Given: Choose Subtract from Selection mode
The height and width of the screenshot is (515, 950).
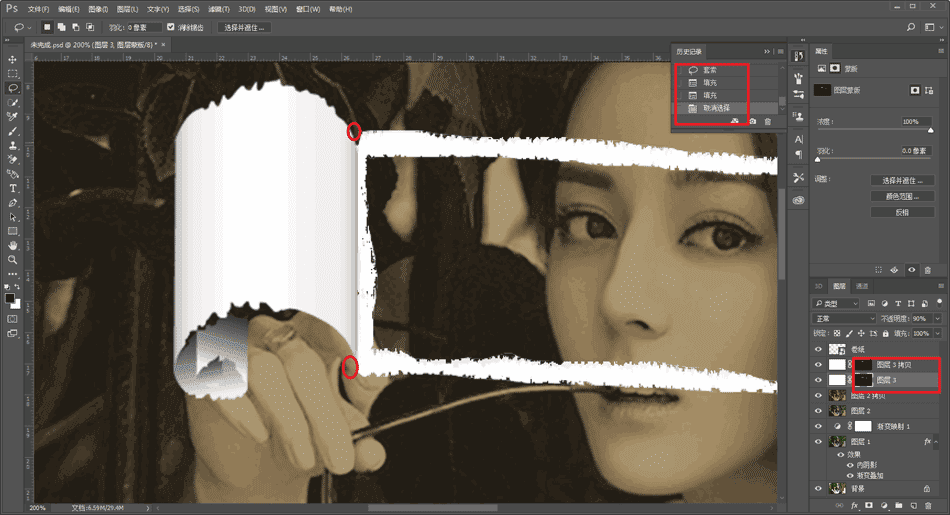Looking at the screenshot, I should [76, 27].
